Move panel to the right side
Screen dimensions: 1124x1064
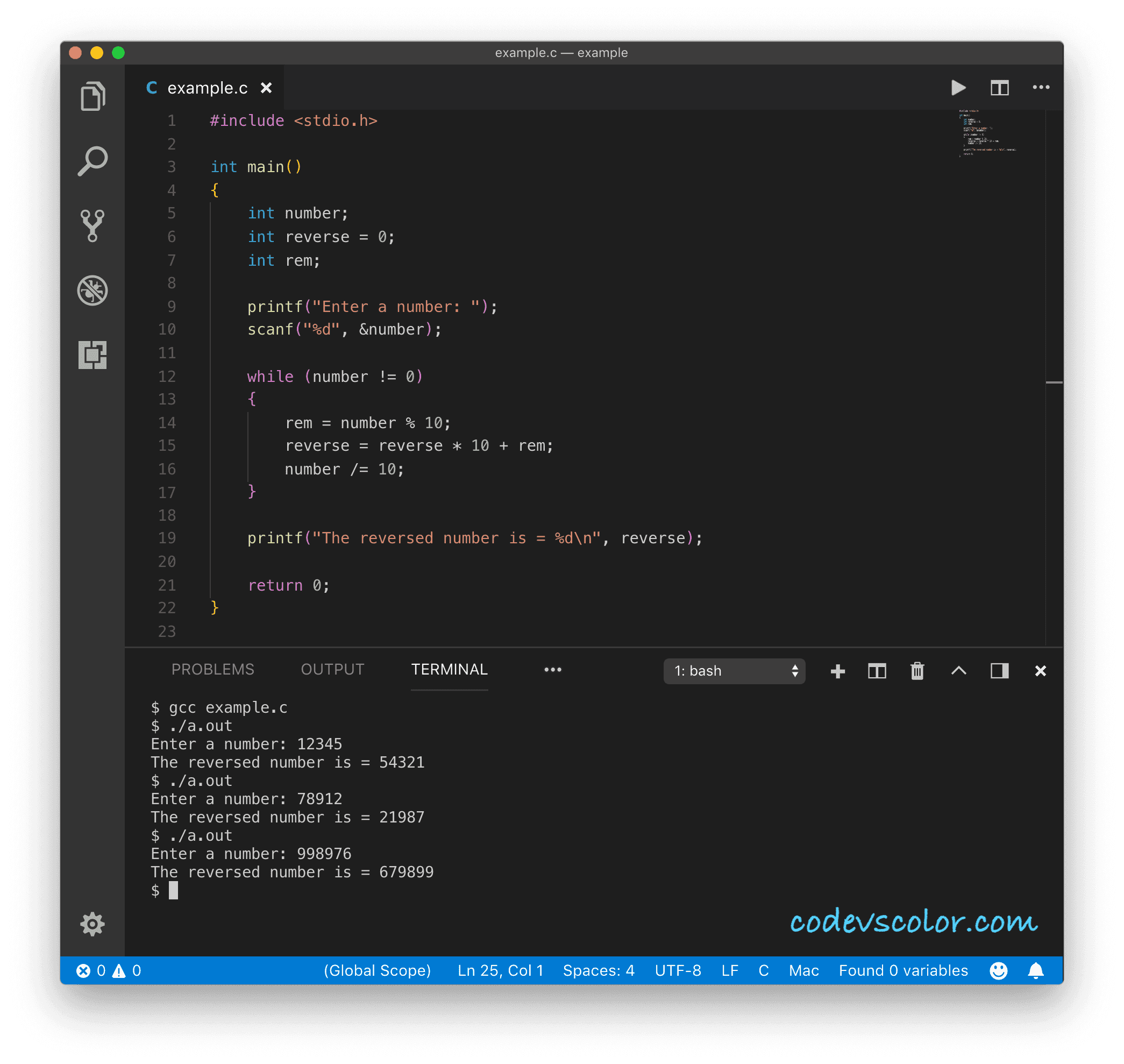click(999, 671)
